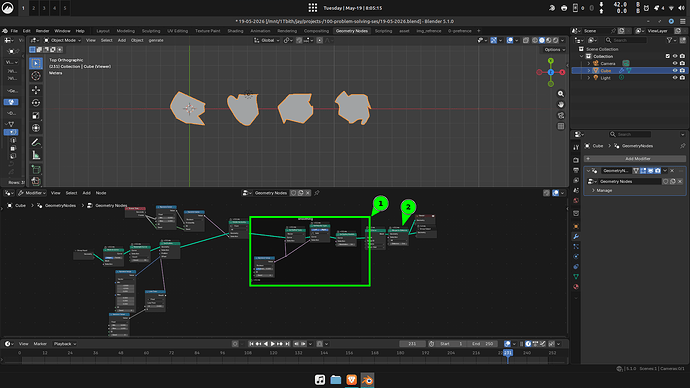690x388 pixels.
Task: Disable Cube in renders camera icon
Action: tap(682, 70)
